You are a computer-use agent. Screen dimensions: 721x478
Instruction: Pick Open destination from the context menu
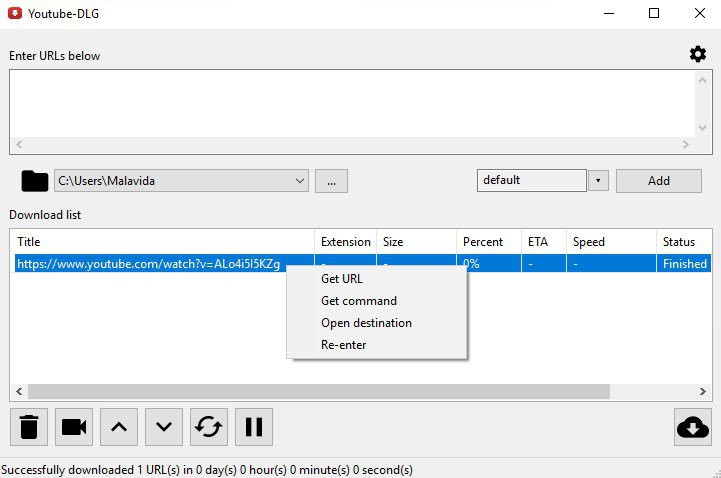tap(366, 323)
